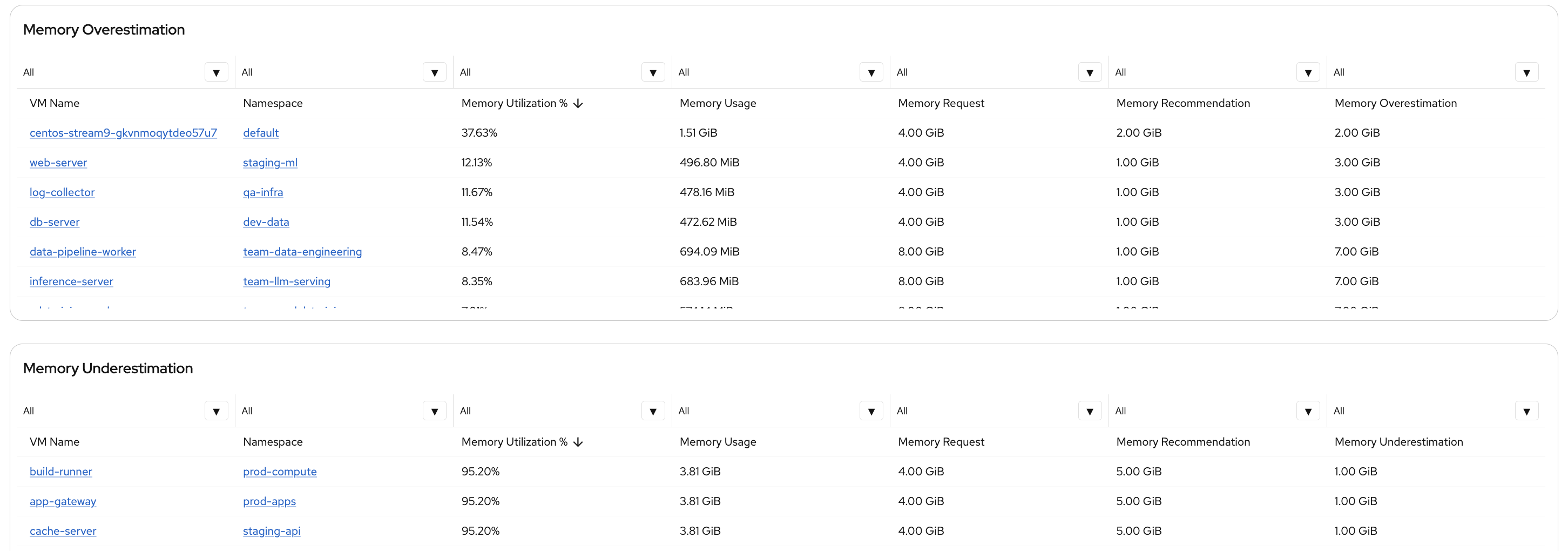
Task: Select the 8.35% utilization cell
Action: pos(477,281)
